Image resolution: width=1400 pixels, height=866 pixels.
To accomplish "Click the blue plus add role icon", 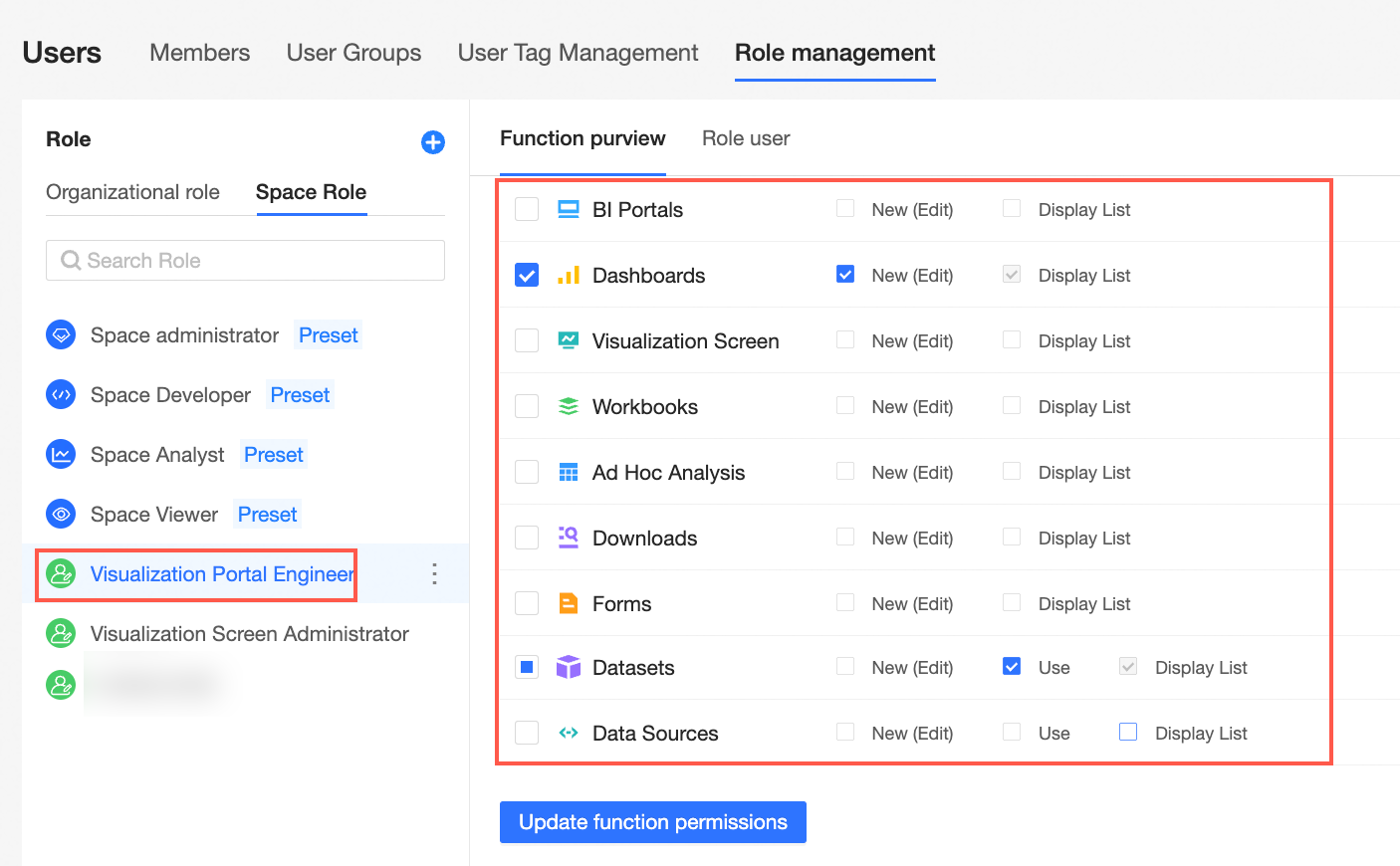I will click(x=433, y=142).
